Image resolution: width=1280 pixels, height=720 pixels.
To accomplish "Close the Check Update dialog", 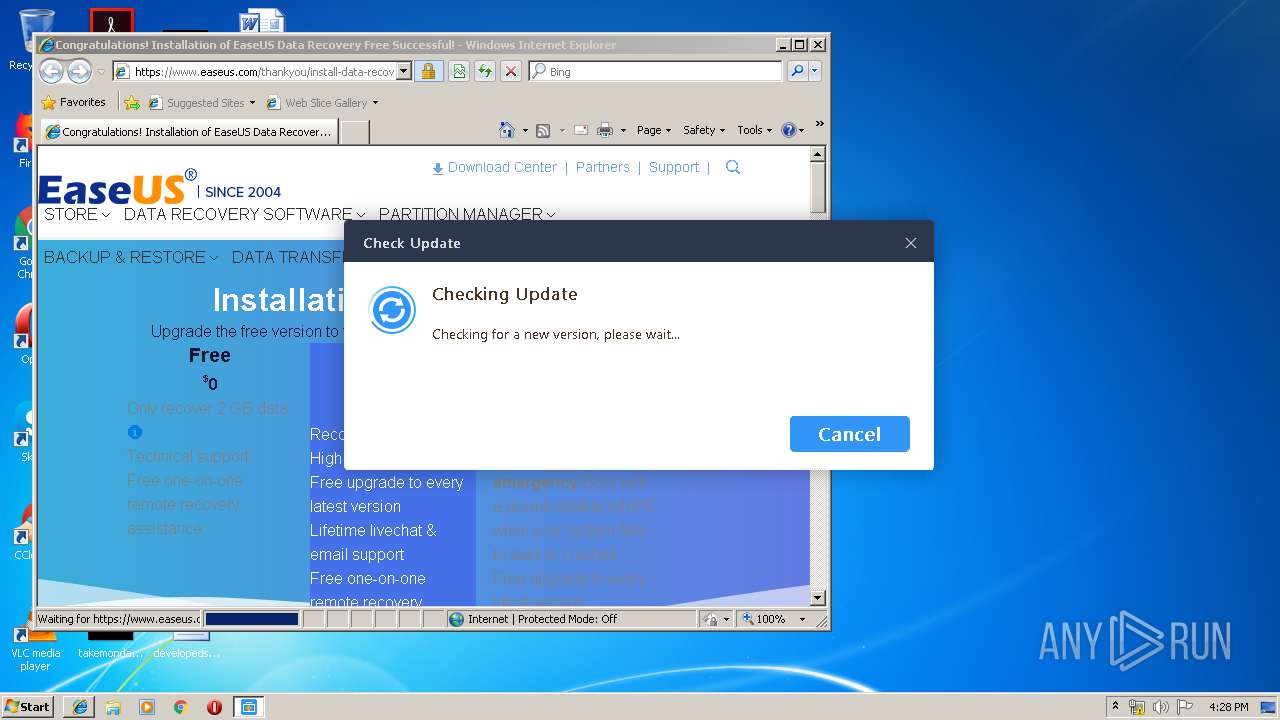I will 910,243.
